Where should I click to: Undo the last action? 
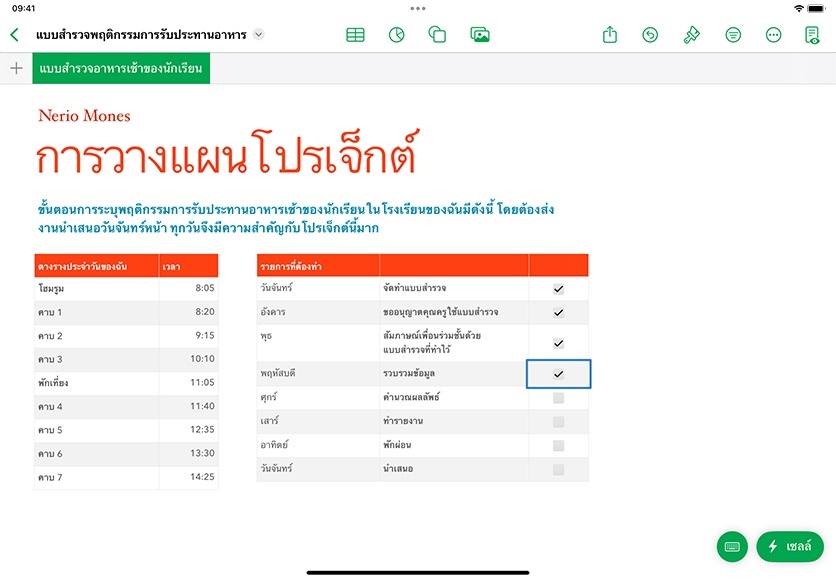point(650,35)
